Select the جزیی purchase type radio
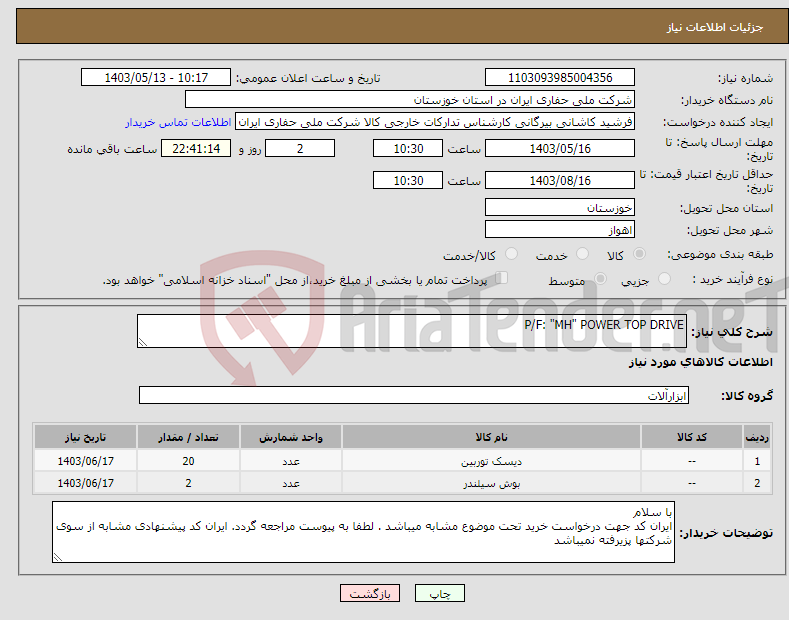This screenshot has width=789, height=620. [664, 278]
